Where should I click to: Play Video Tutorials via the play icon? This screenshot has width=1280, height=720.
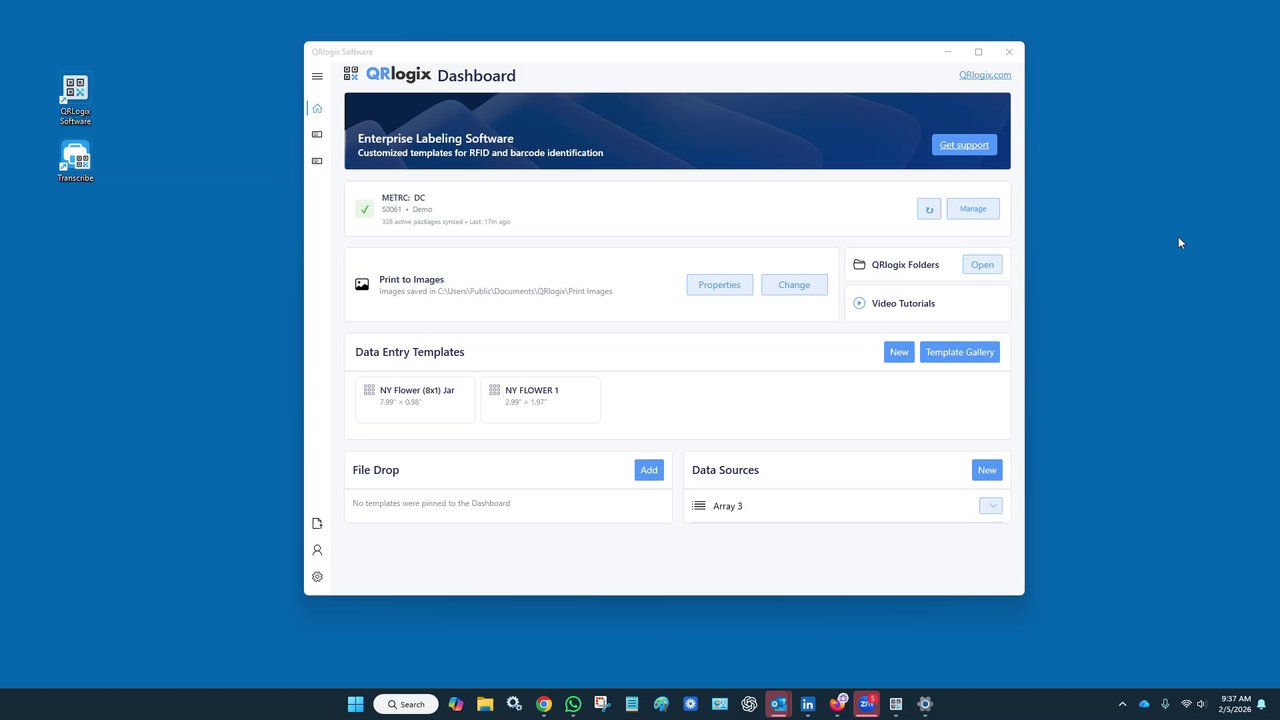point(859,303)
